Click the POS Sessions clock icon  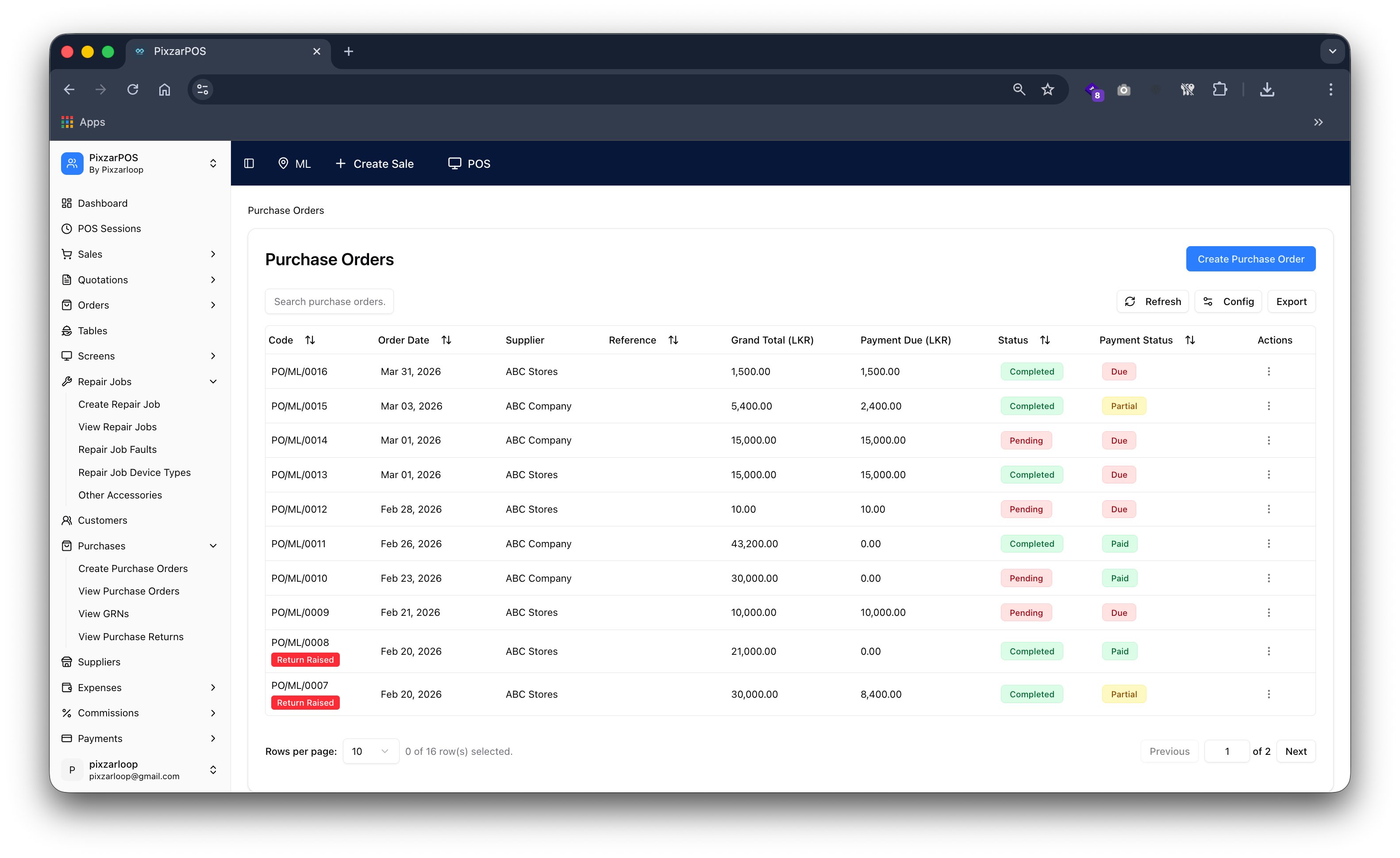[67, 228]
